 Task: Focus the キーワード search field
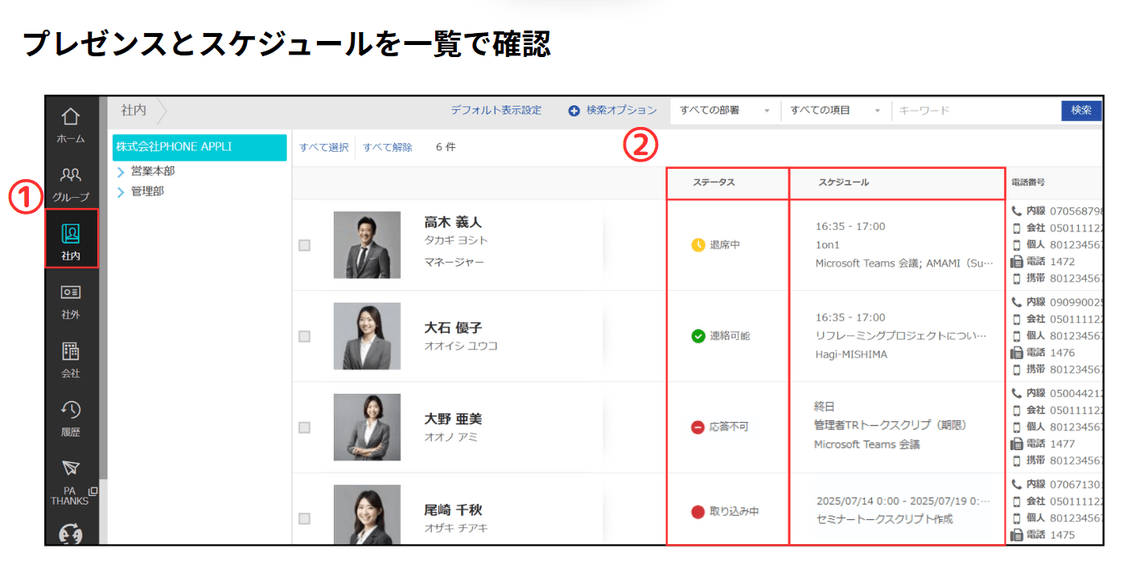tap(975, 111)
